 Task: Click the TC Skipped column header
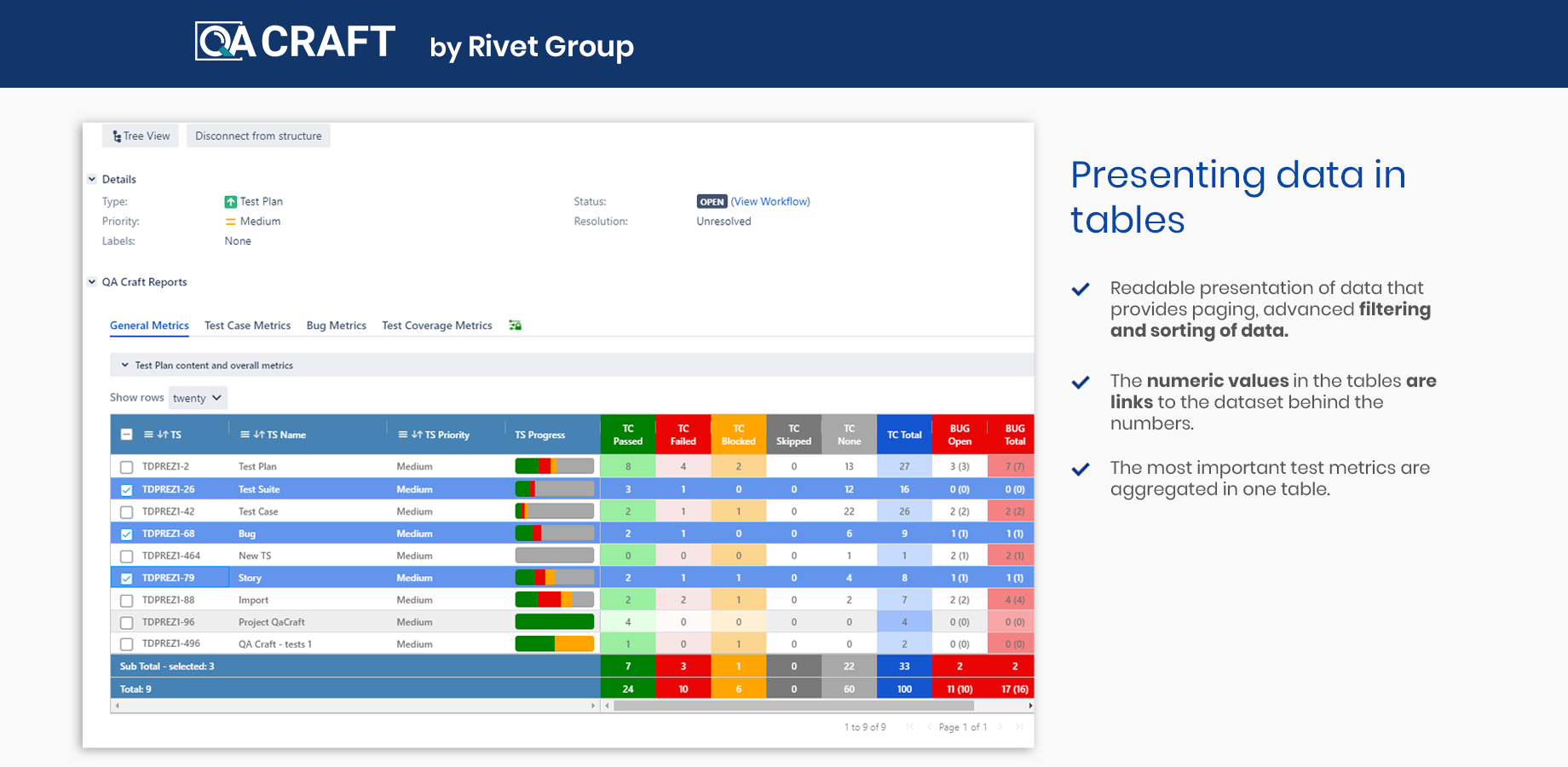click(794, 435)
